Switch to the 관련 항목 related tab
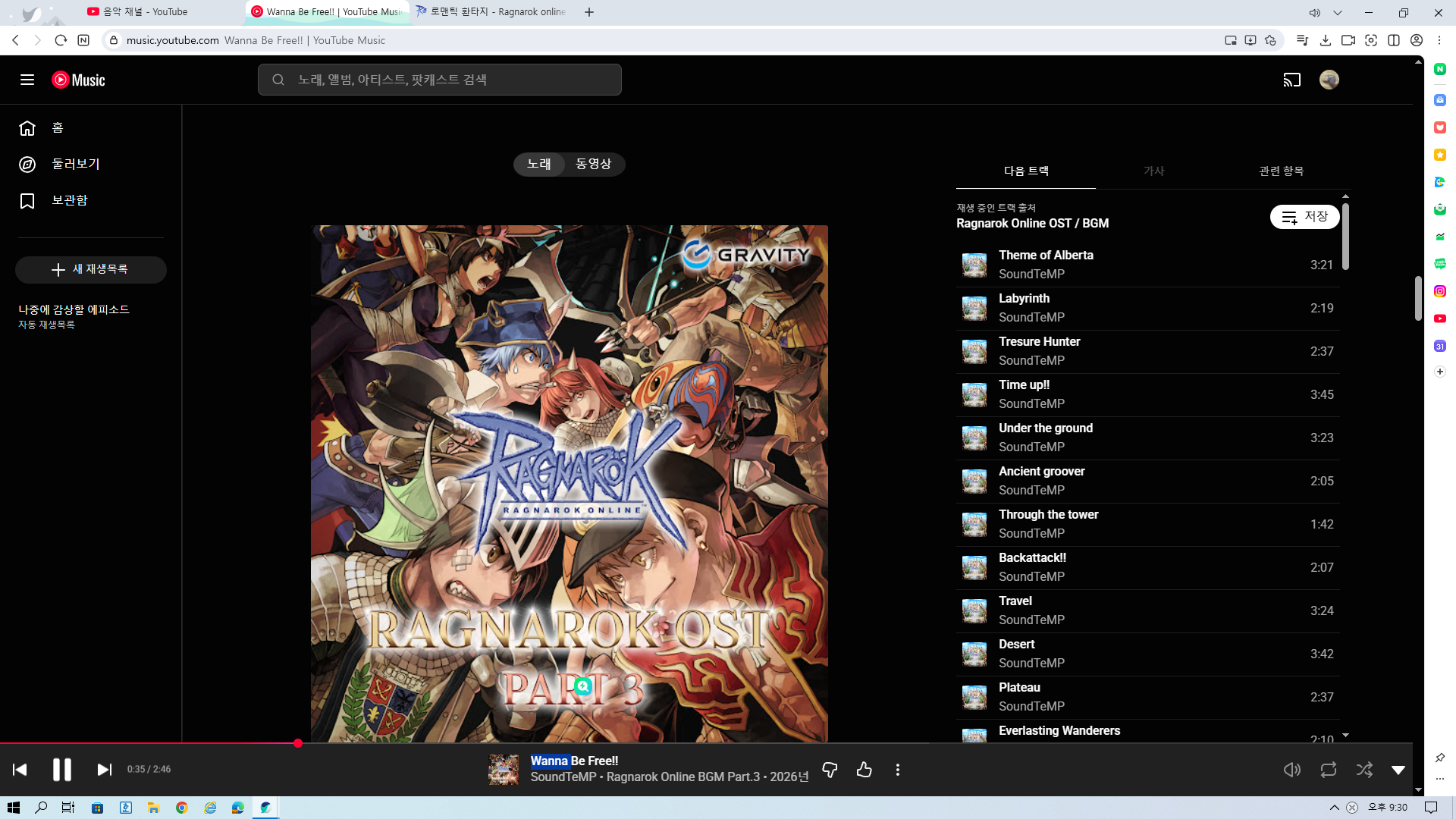Screen dimensions: 1456x819 (1281, 171)
